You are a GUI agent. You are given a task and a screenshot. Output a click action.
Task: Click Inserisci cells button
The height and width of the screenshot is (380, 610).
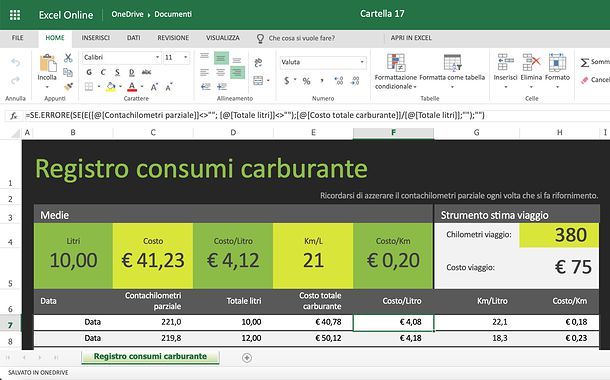(505, 71)
